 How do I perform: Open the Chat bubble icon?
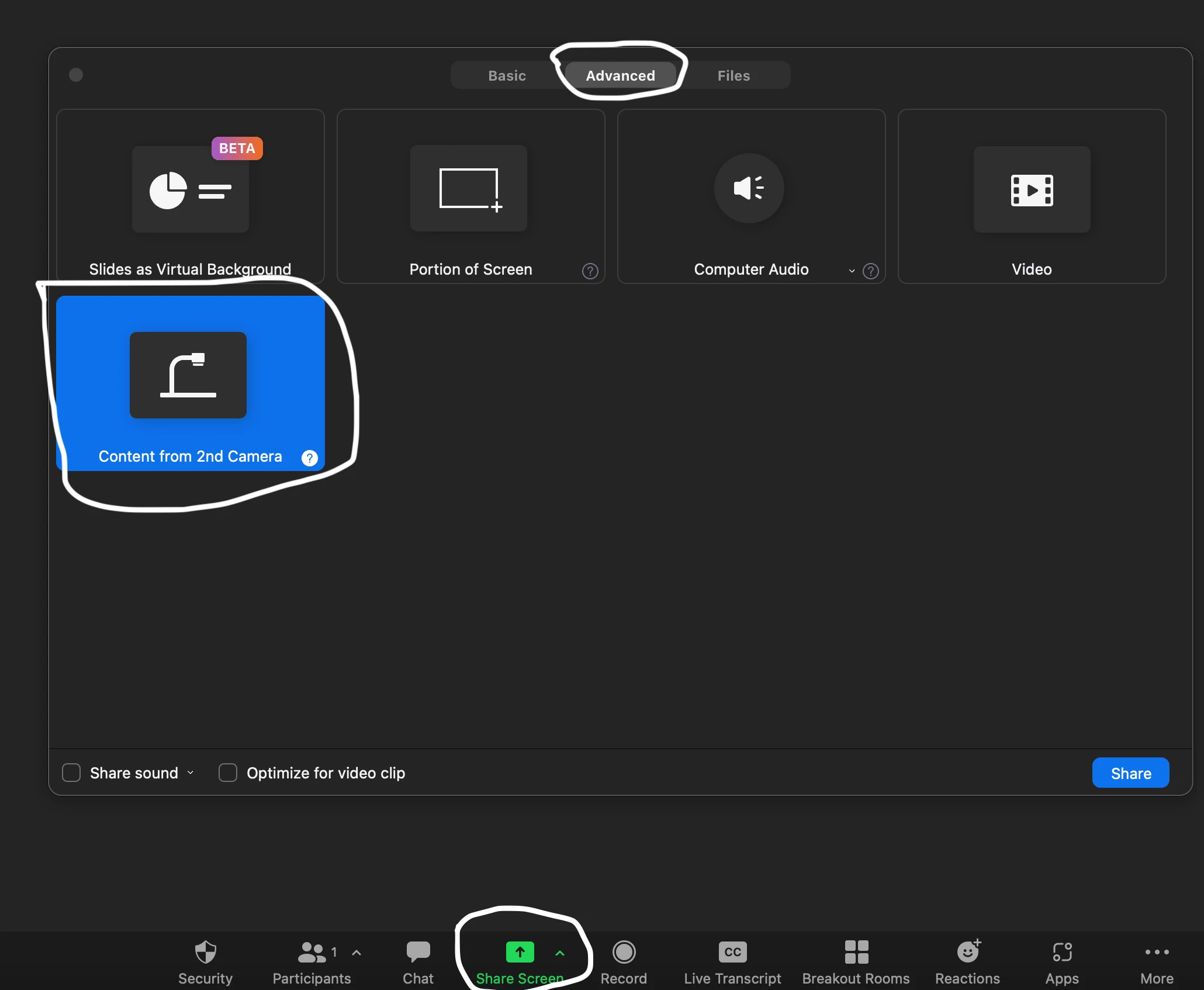[418, 952]
